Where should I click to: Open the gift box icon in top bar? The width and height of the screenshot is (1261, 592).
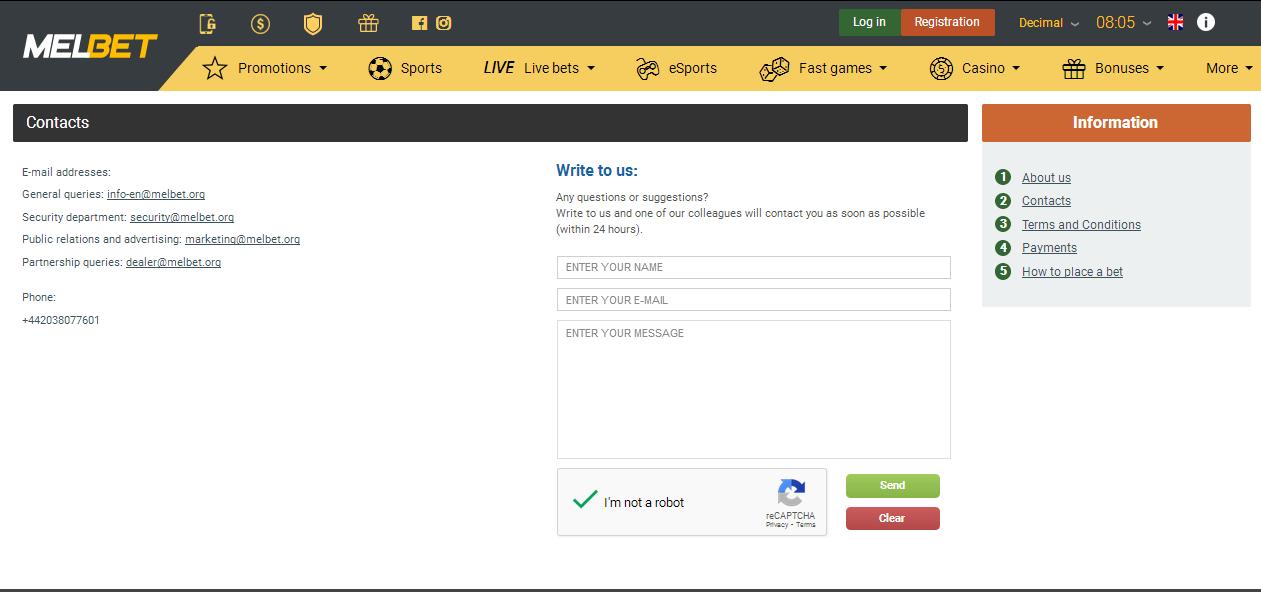[368, 23]
